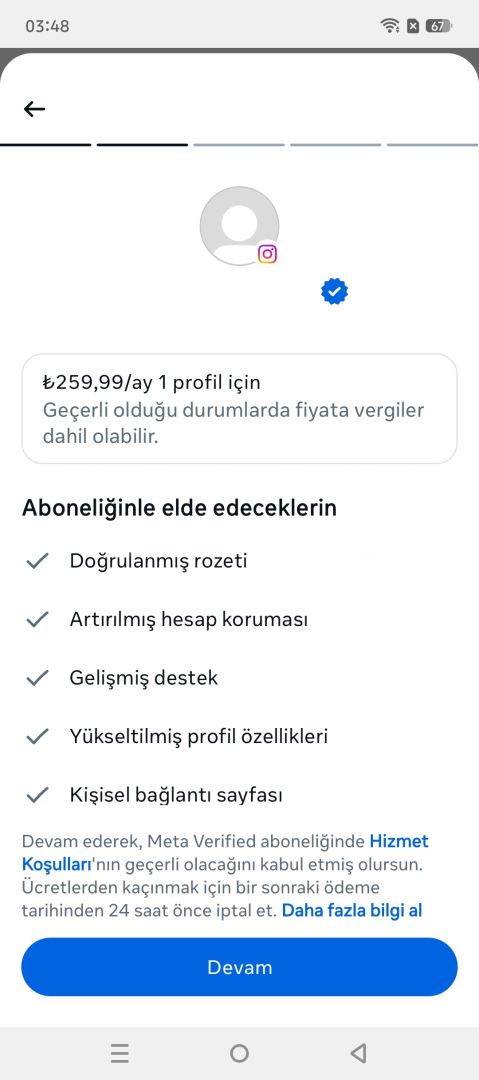This screenshot has height=1080, width=479.
Task: Click the Instagram logo badge on avatar
Action: coord(267,254)
